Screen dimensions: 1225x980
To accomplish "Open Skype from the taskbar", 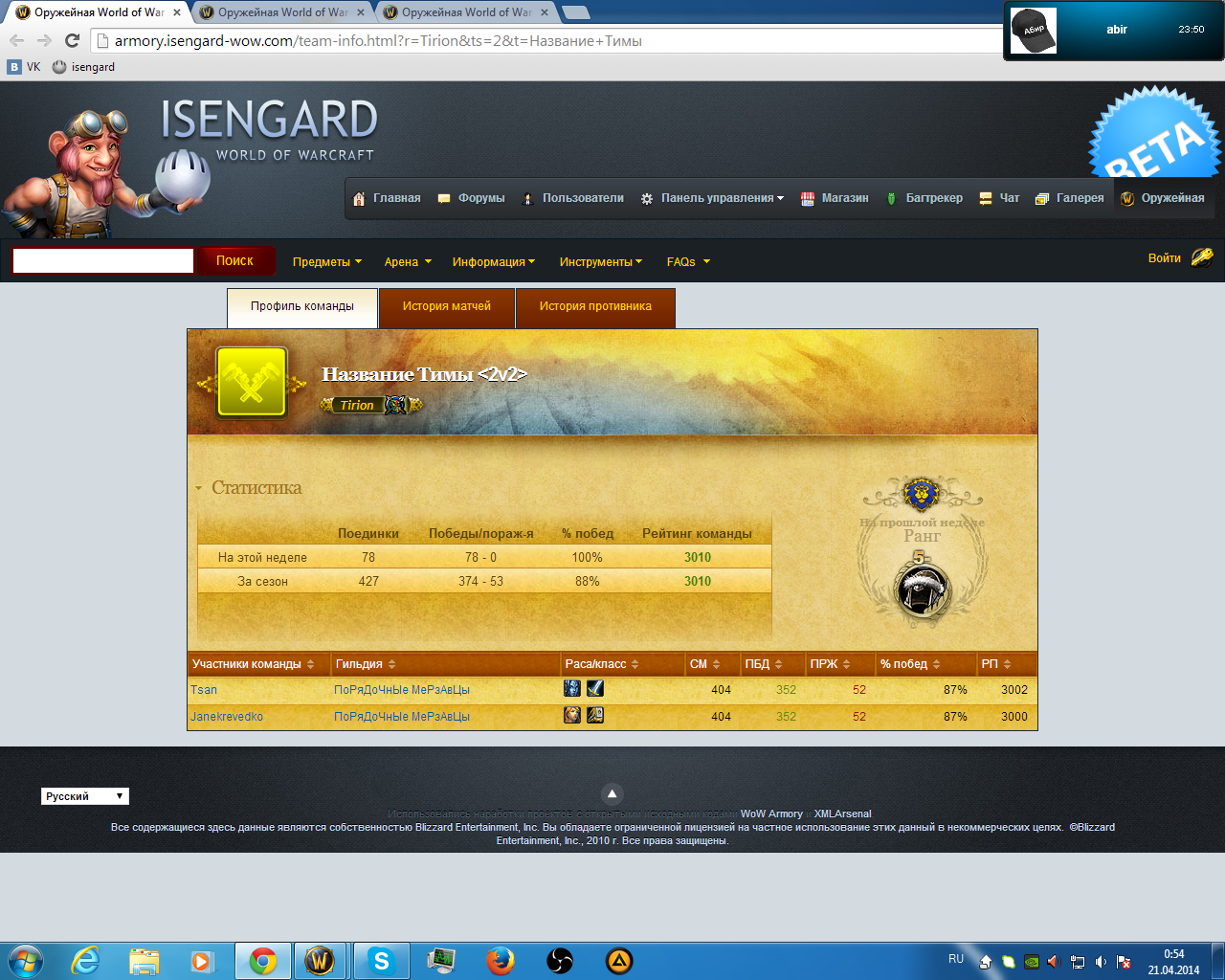I will point(382,961).
